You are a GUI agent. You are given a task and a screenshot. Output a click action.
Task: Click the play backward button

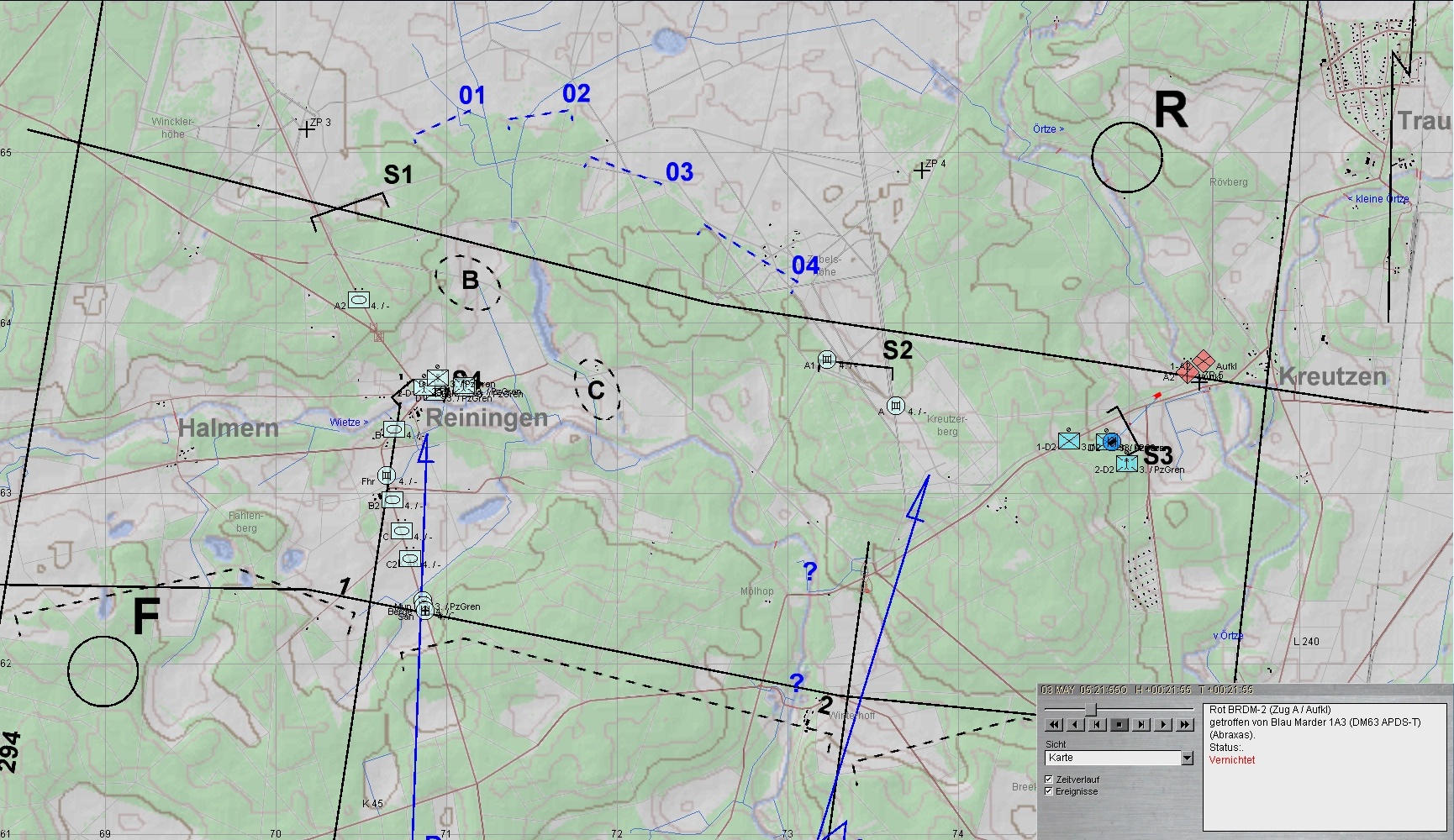tap(1076, 725)
